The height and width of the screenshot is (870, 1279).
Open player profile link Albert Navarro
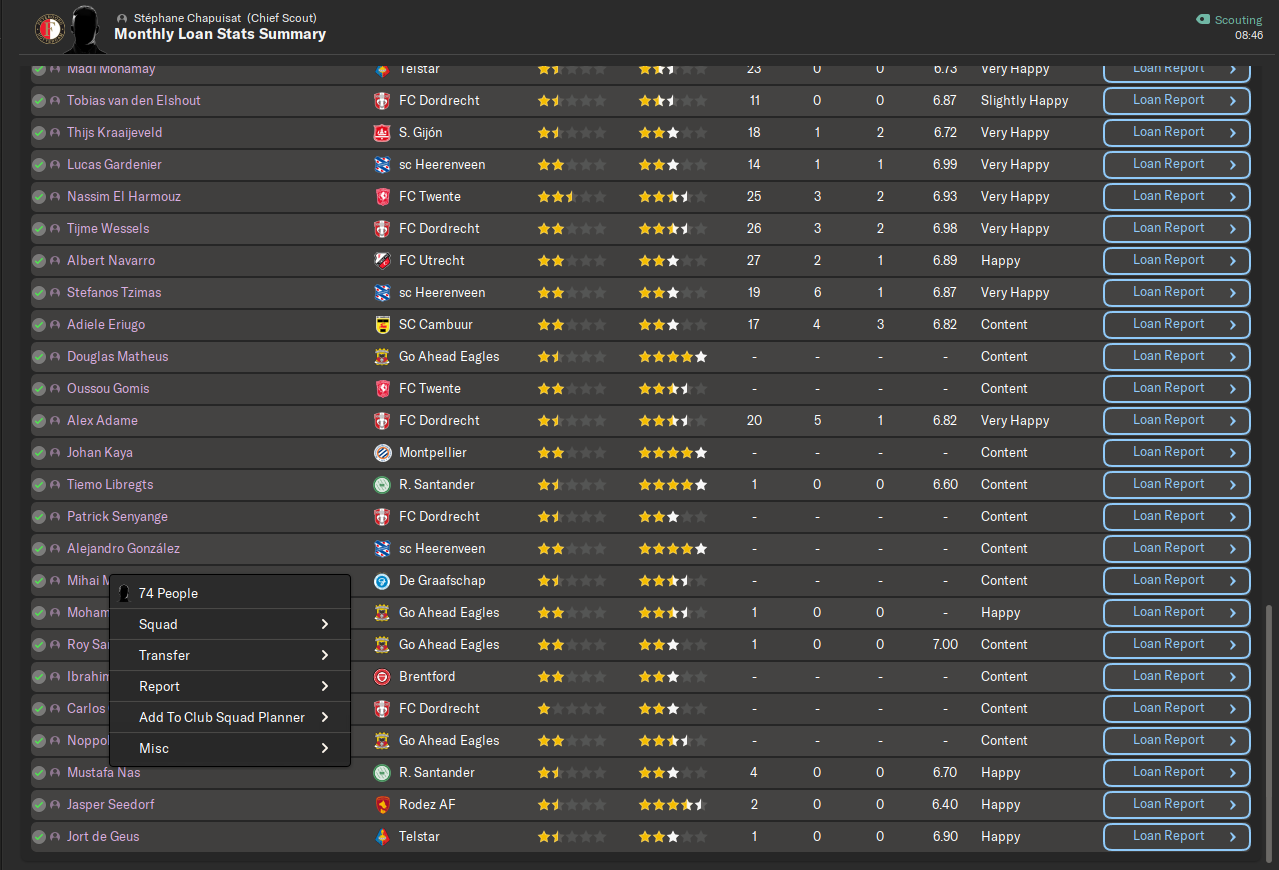[111, 261]
